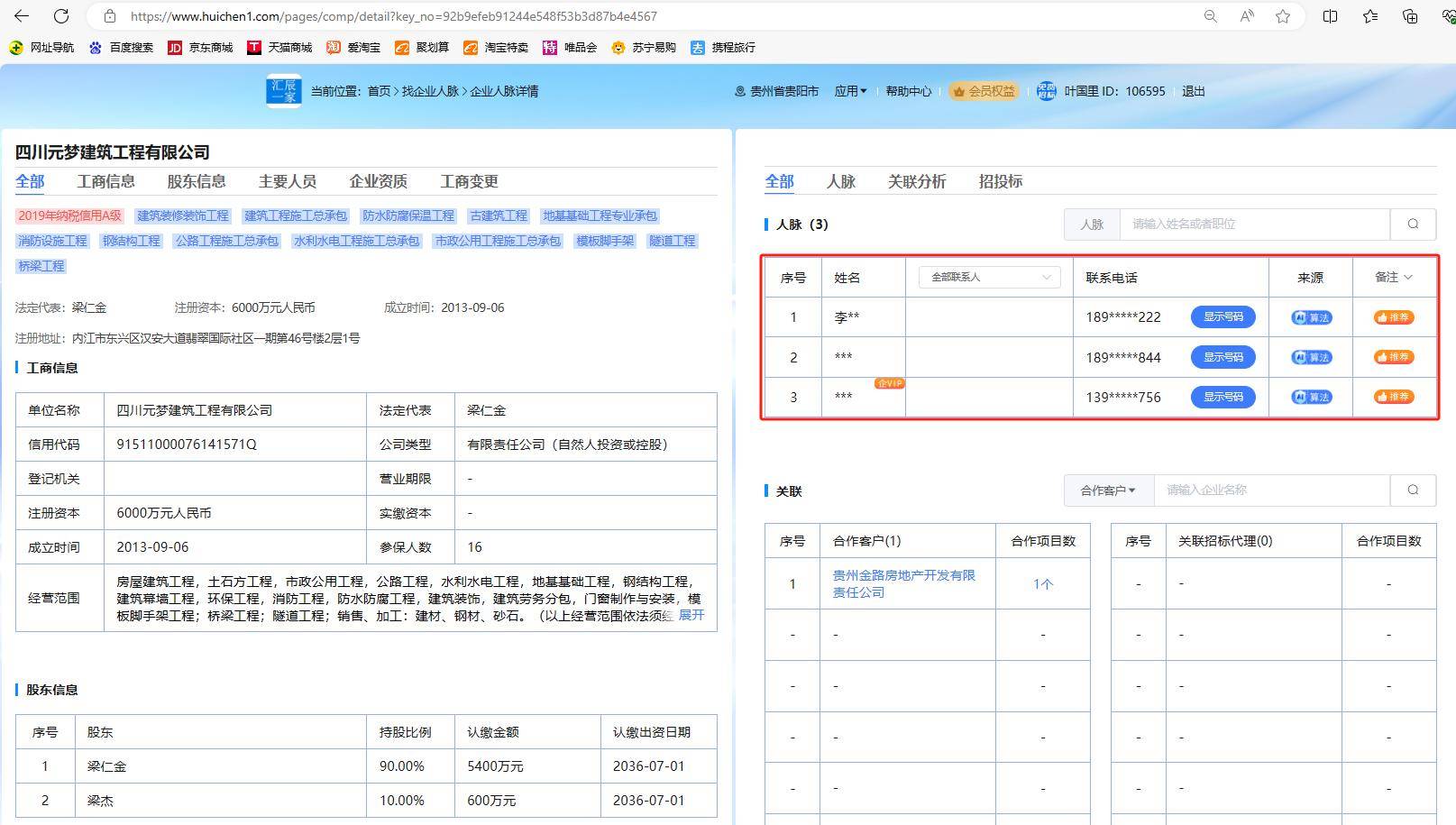Open 帮助中心 link
The height and width of the screenshot is (825, 1456).
[x=908, y=91]
